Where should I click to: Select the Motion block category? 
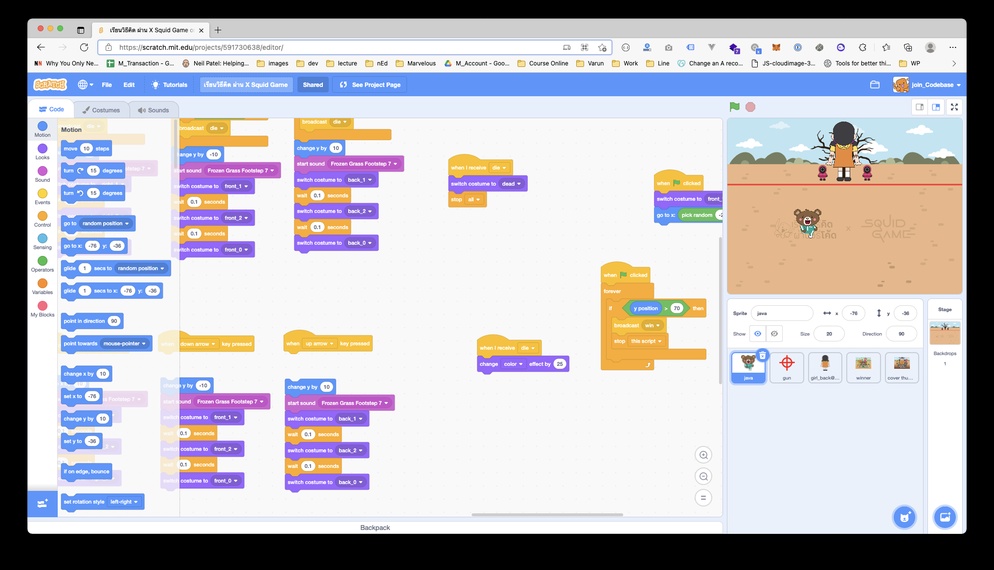point(42,129)
